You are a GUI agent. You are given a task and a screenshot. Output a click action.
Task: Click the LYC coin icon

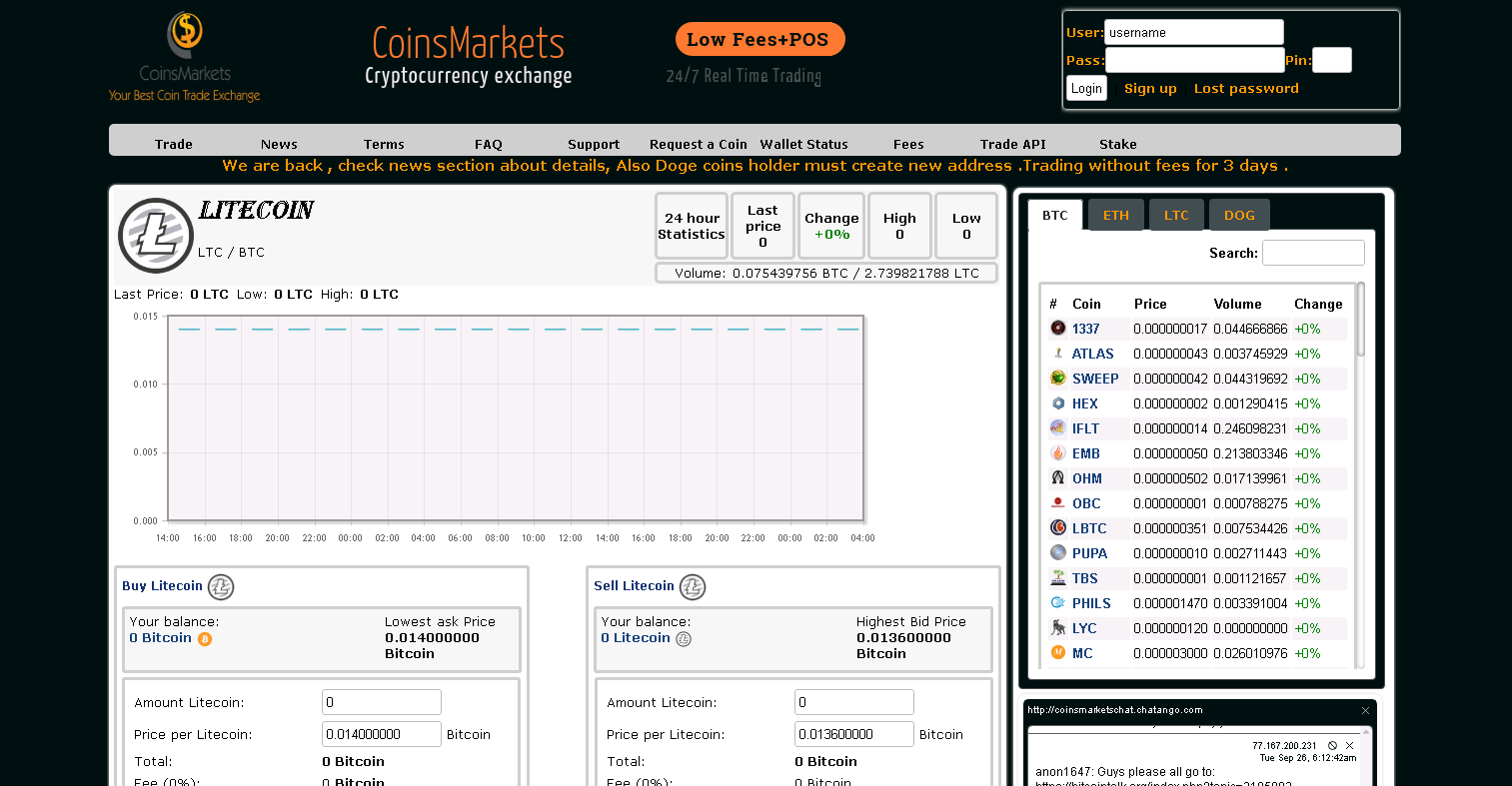pos(1058,627)
